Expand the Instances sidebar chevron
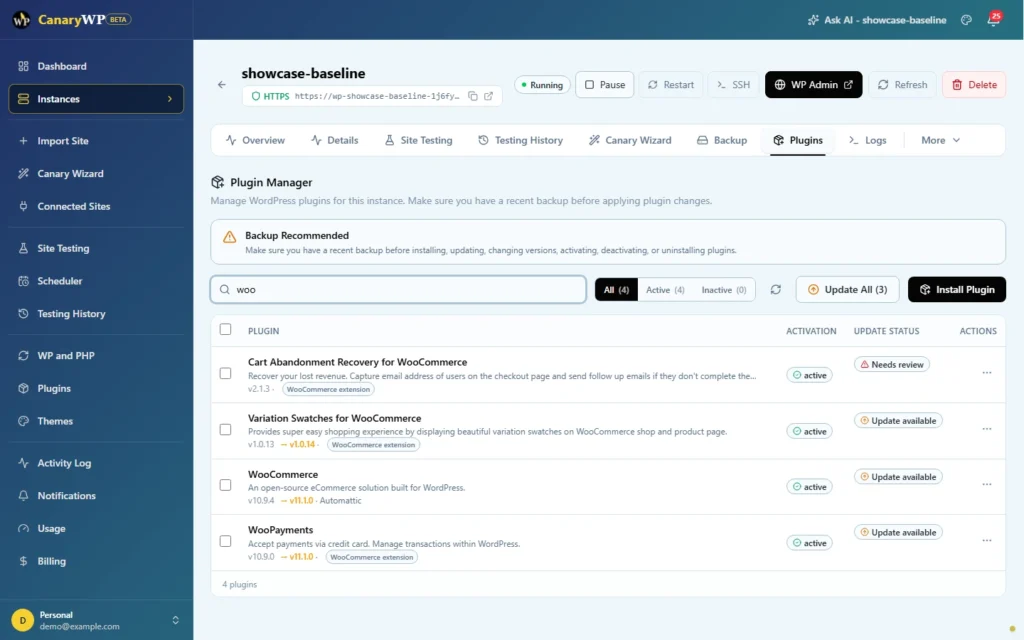 [x=170, y=99]
